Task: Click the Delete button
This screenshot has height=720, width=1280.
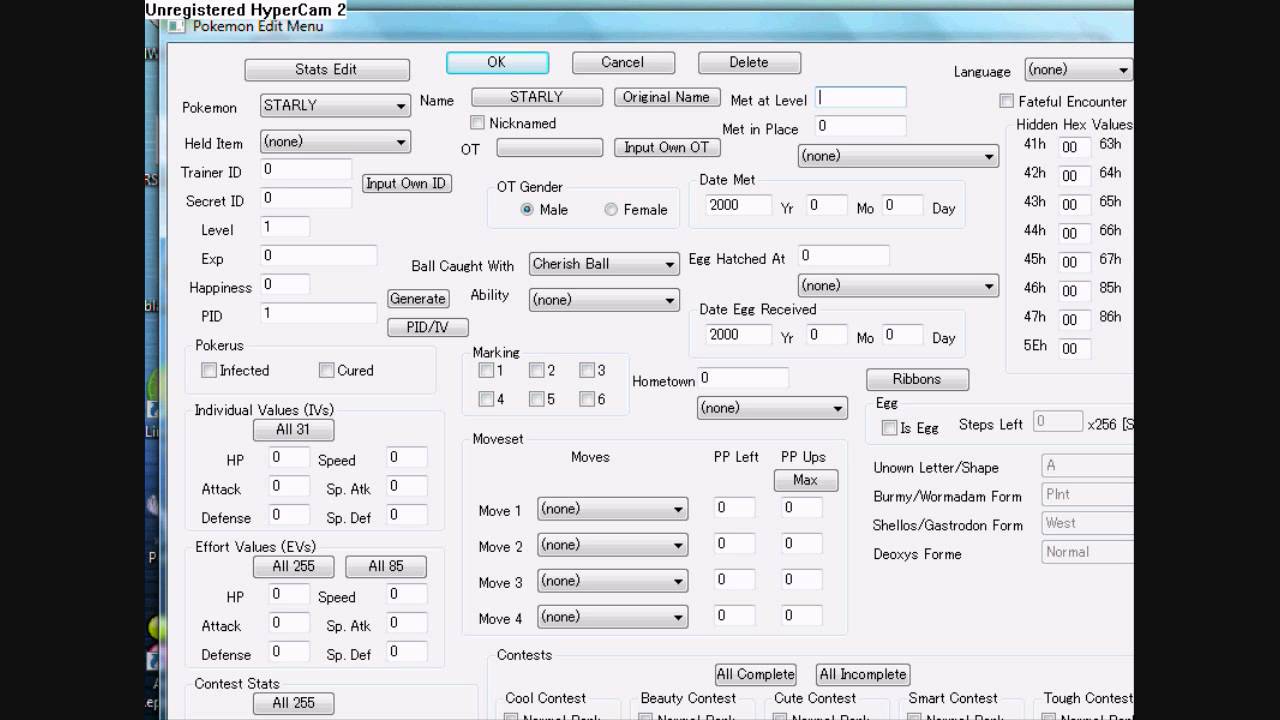Action: 749,62
